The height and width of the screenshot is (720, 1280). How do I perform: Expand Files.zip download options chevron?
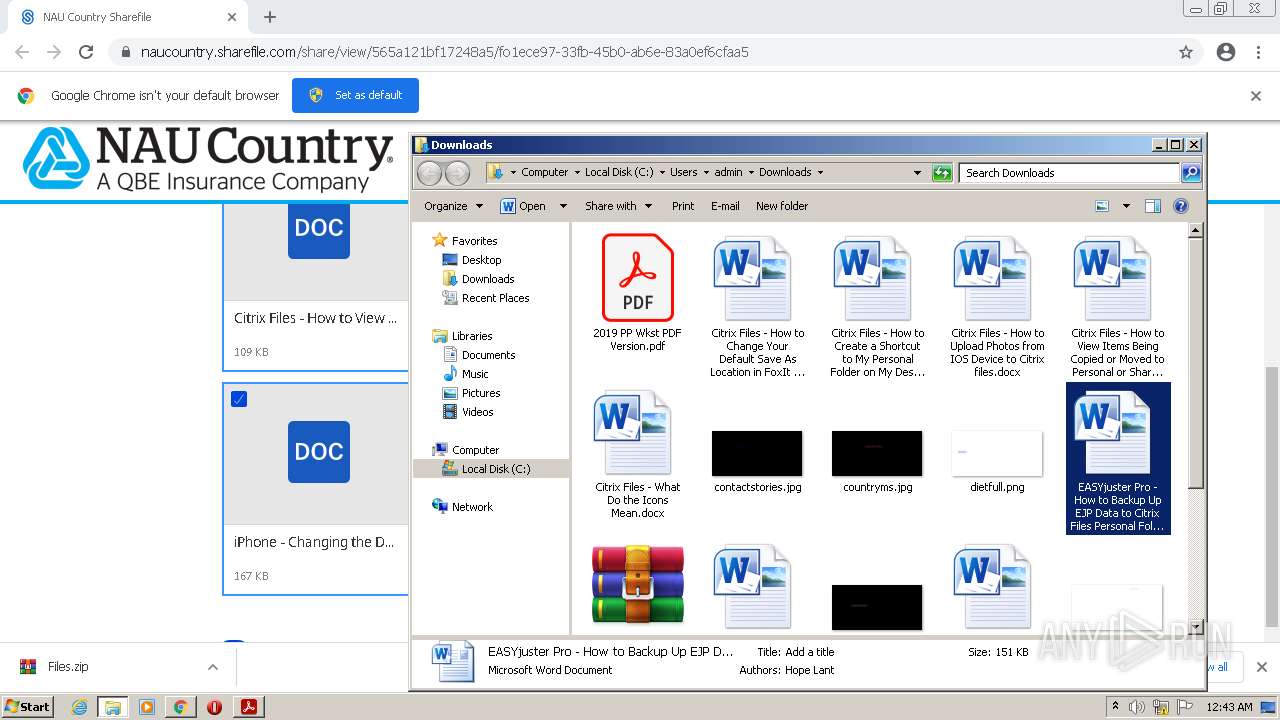click(213, 667)
